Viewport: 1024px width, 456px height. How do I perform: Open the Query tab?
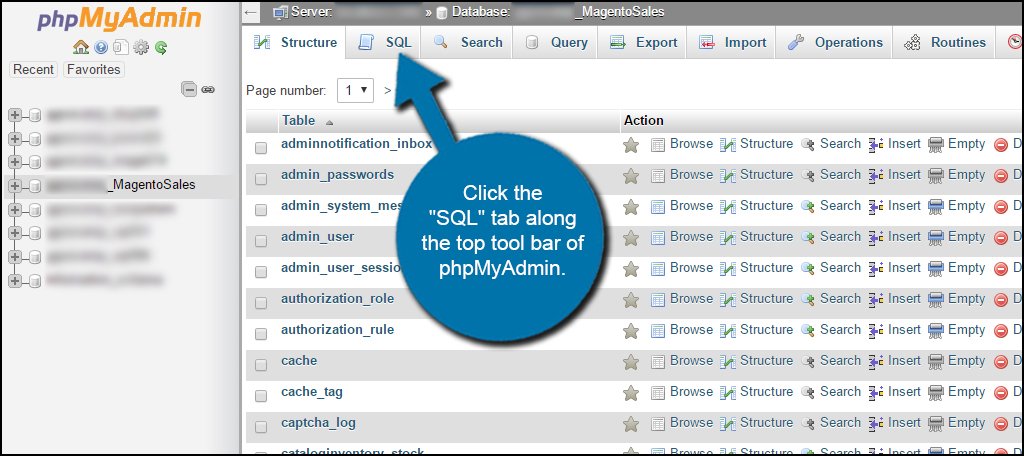tap(556, 42)
